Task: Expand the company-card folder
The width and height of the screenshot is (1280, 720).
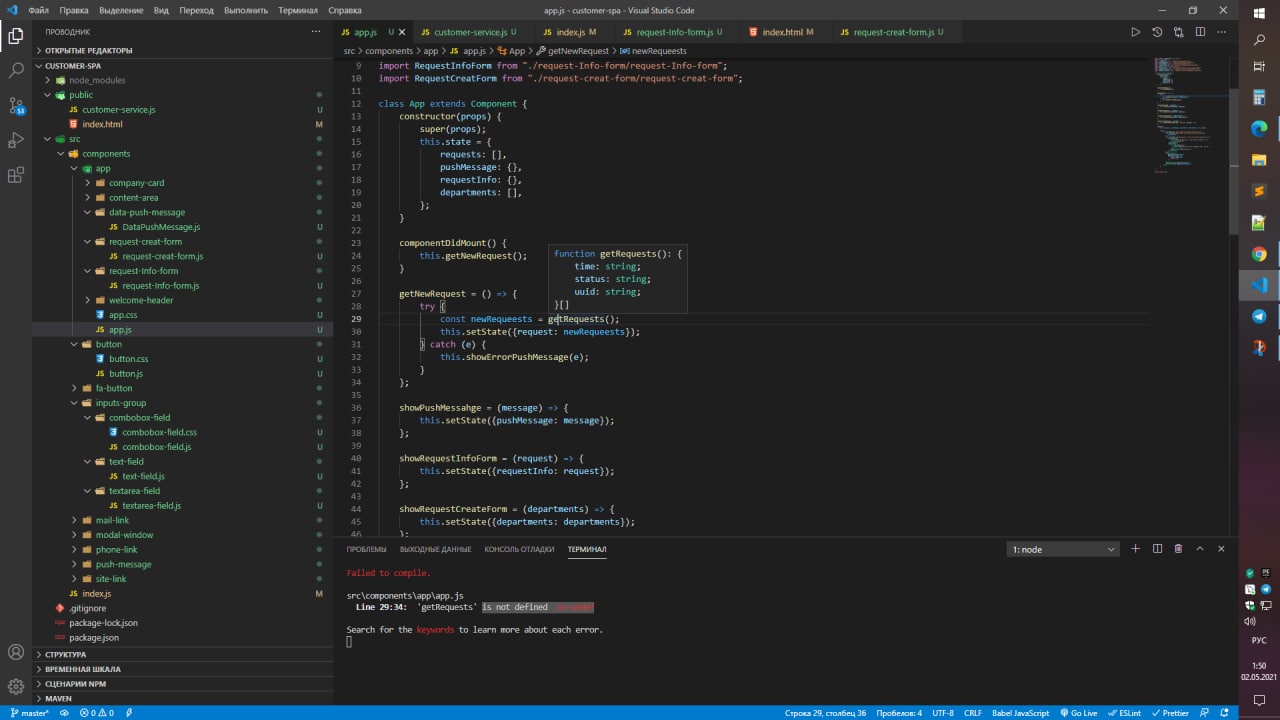Action: [136, 183]
